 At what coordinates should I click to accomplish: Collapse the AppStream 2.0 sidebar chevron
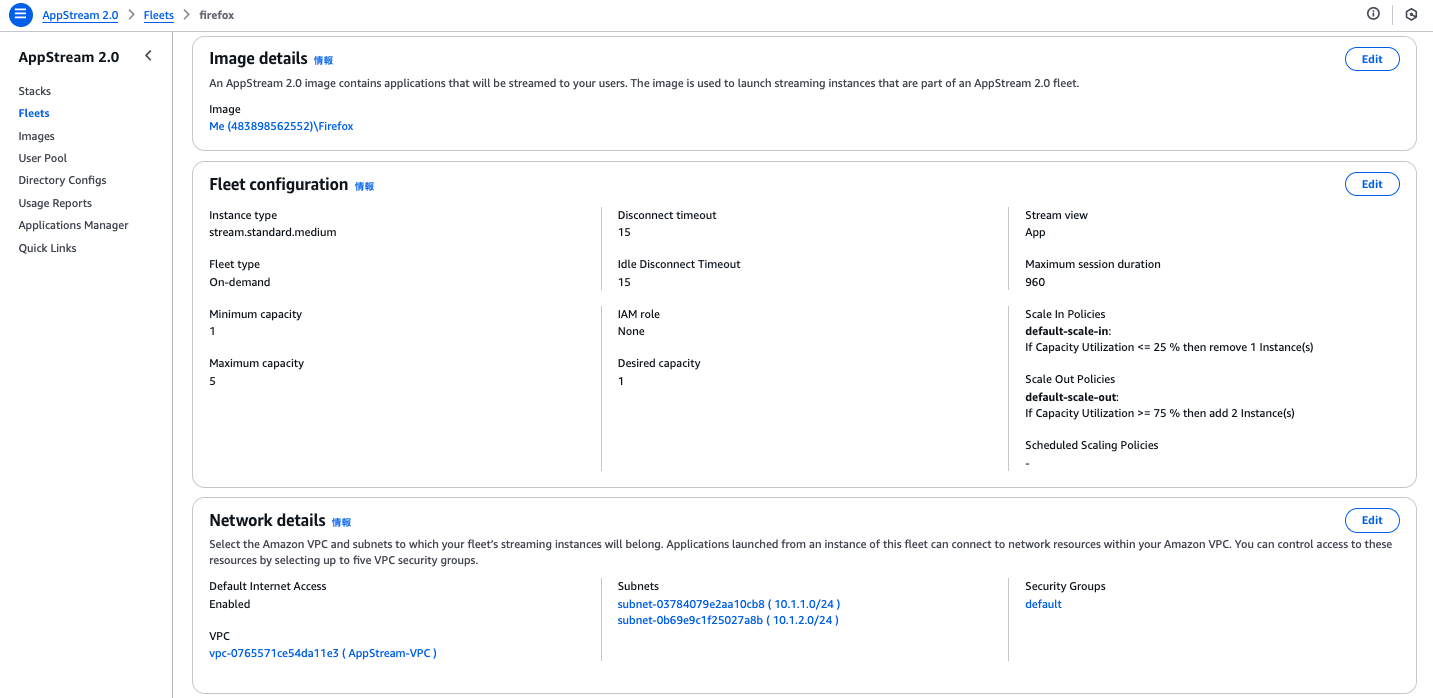(x=148, y=56)
